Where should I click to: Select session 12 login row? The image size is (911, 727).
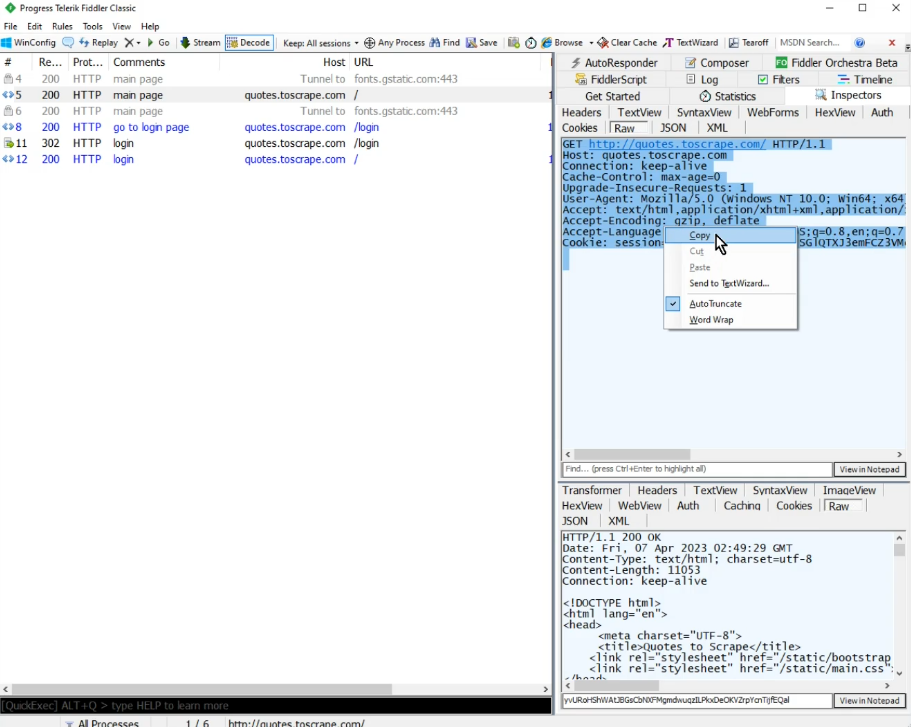(x=276, y=159)
